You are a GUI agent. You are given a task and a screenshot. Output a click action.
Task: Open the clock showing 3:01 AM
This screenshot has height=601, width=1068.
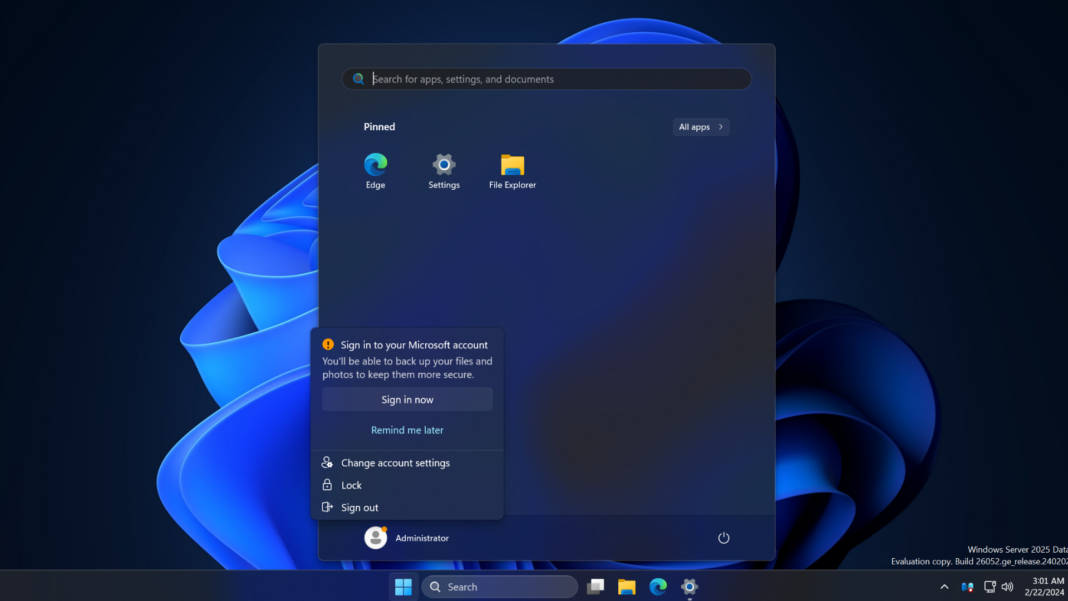tap(1044, 586)
